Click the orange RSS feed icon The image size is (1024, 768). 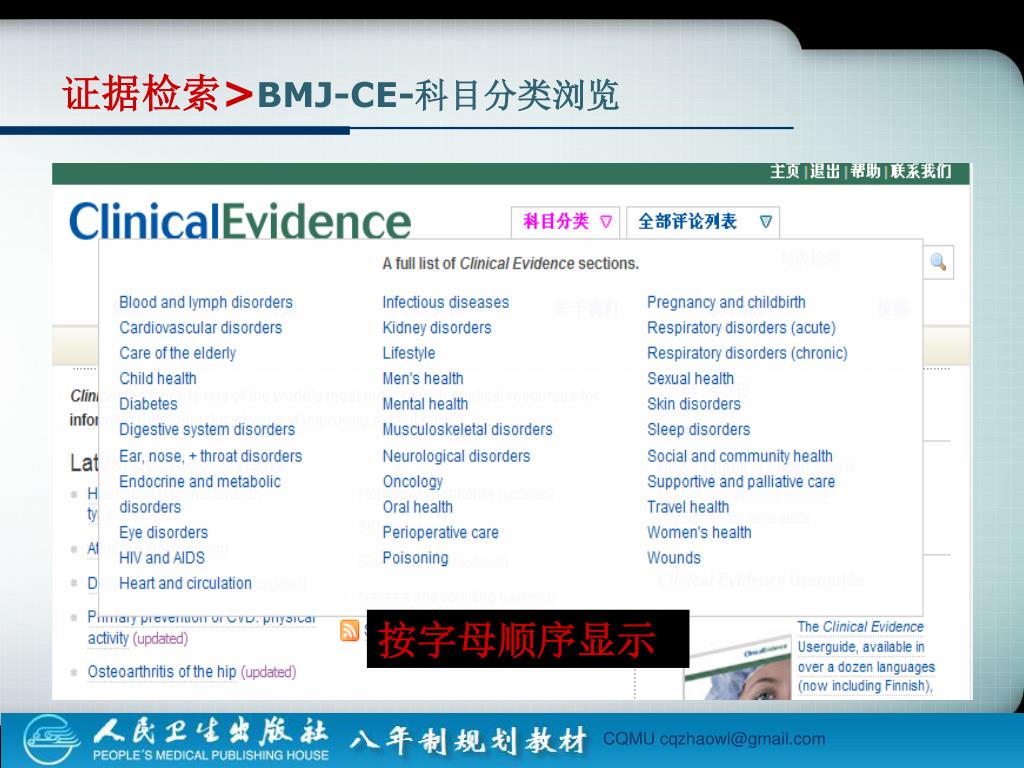pos(349,630)
